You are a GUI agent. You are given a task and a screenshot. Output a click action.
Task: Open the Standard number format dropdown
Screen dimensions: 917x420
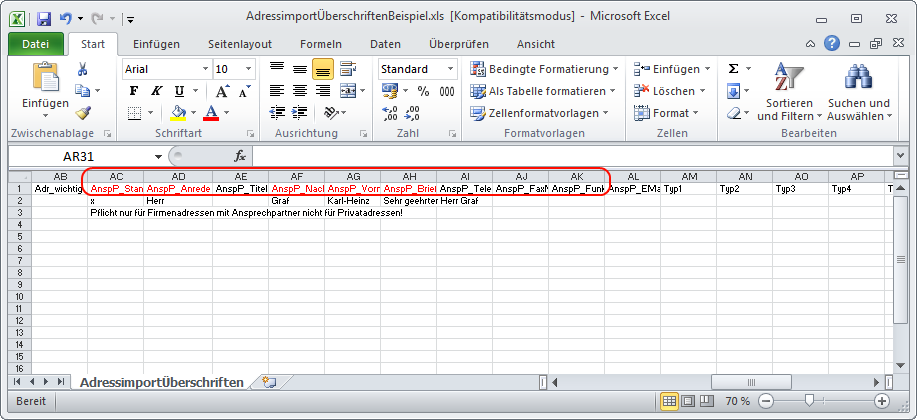coord(450,69)
